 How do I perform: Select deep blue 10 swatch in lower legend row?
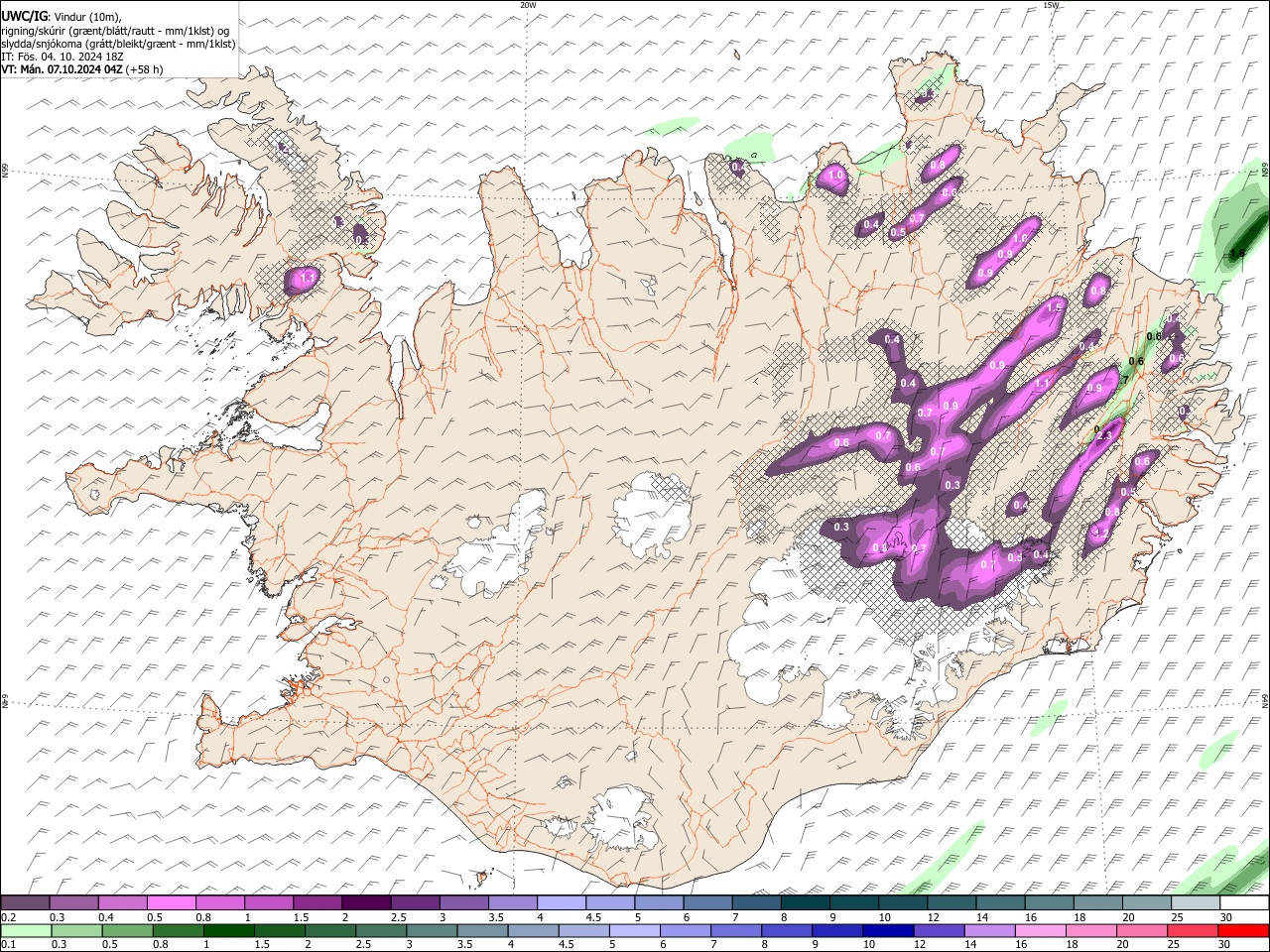(888, 930)
